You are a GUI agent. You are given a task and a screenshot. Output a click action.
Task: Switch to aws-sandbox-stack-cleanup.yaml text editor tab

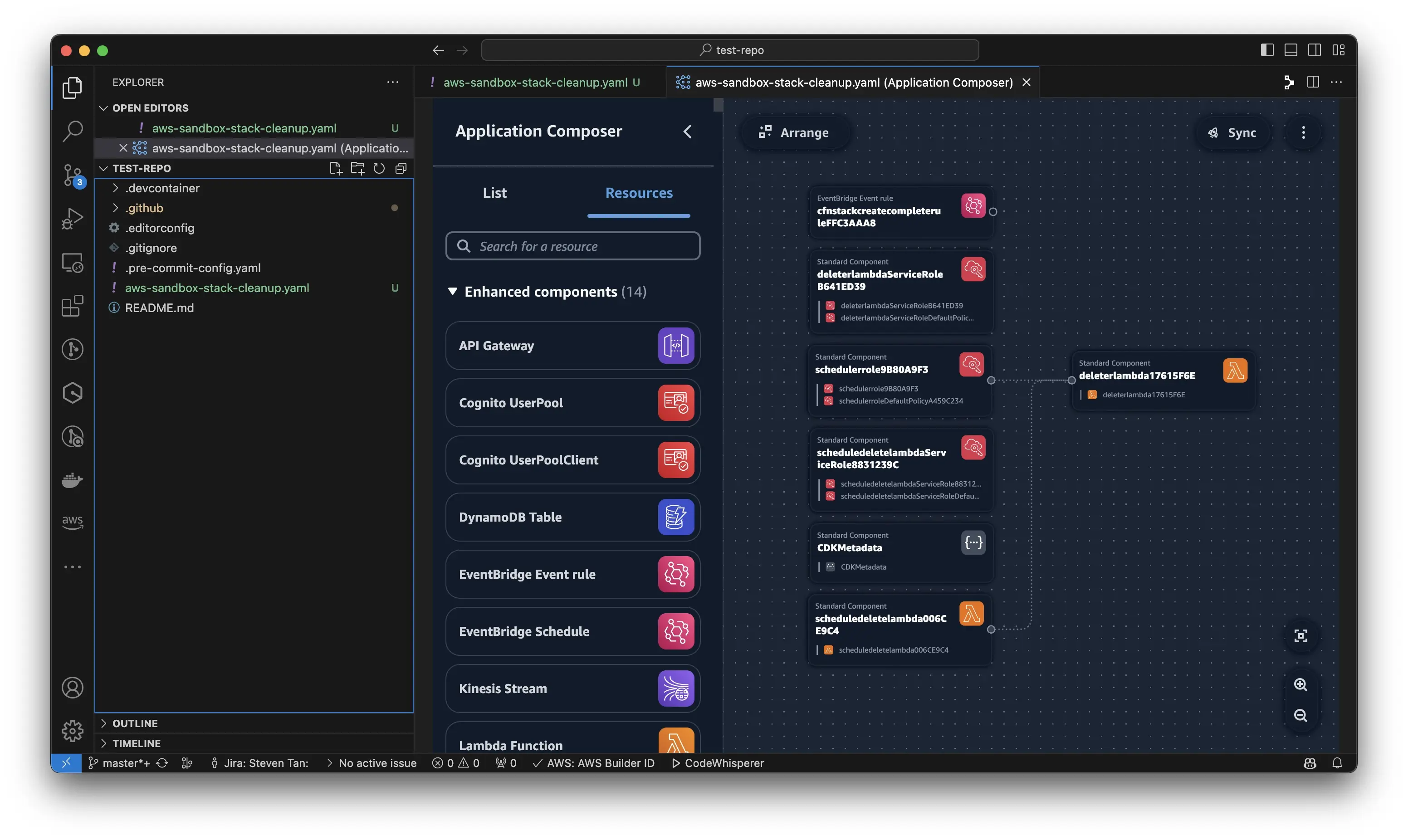[540, 82]
